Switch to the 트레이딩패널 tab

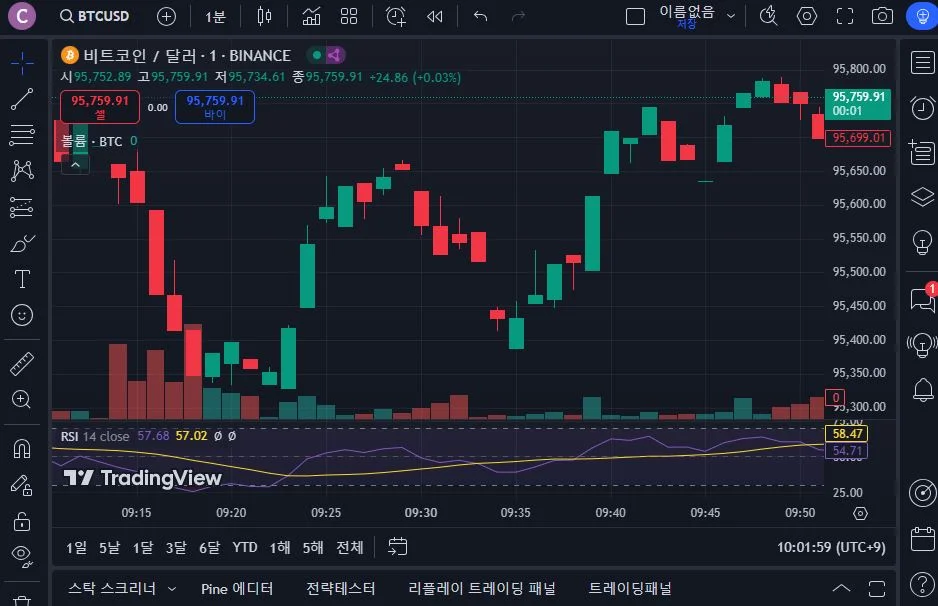tap(629, 589)
